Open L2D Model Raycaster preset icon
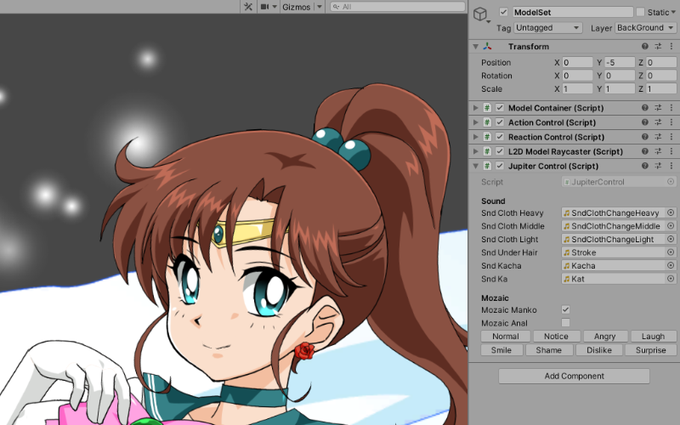Screen dimensions: 680x425 point(658,151)
